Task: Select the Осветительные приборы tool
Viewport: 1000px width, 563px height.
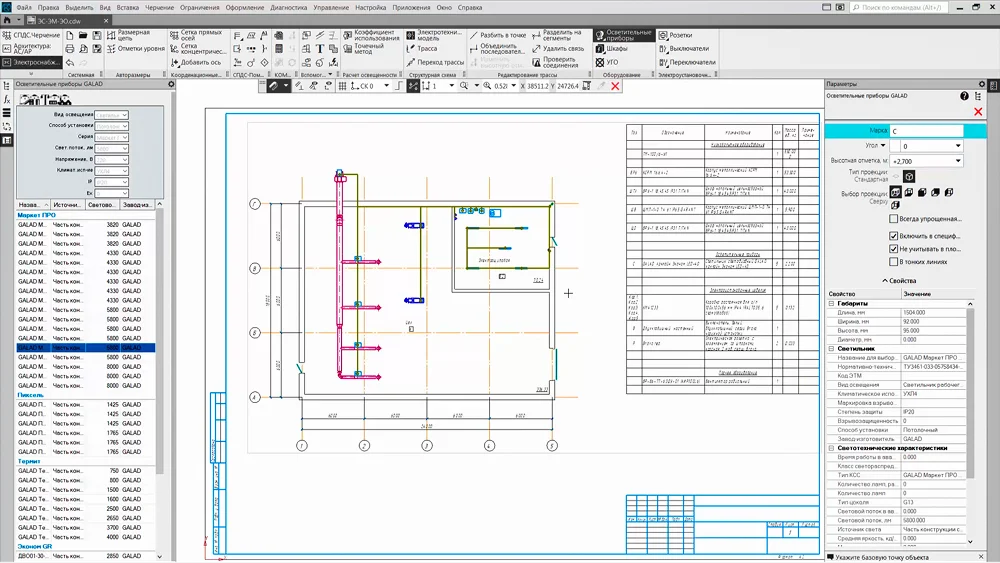Action: tap(623, 34)
